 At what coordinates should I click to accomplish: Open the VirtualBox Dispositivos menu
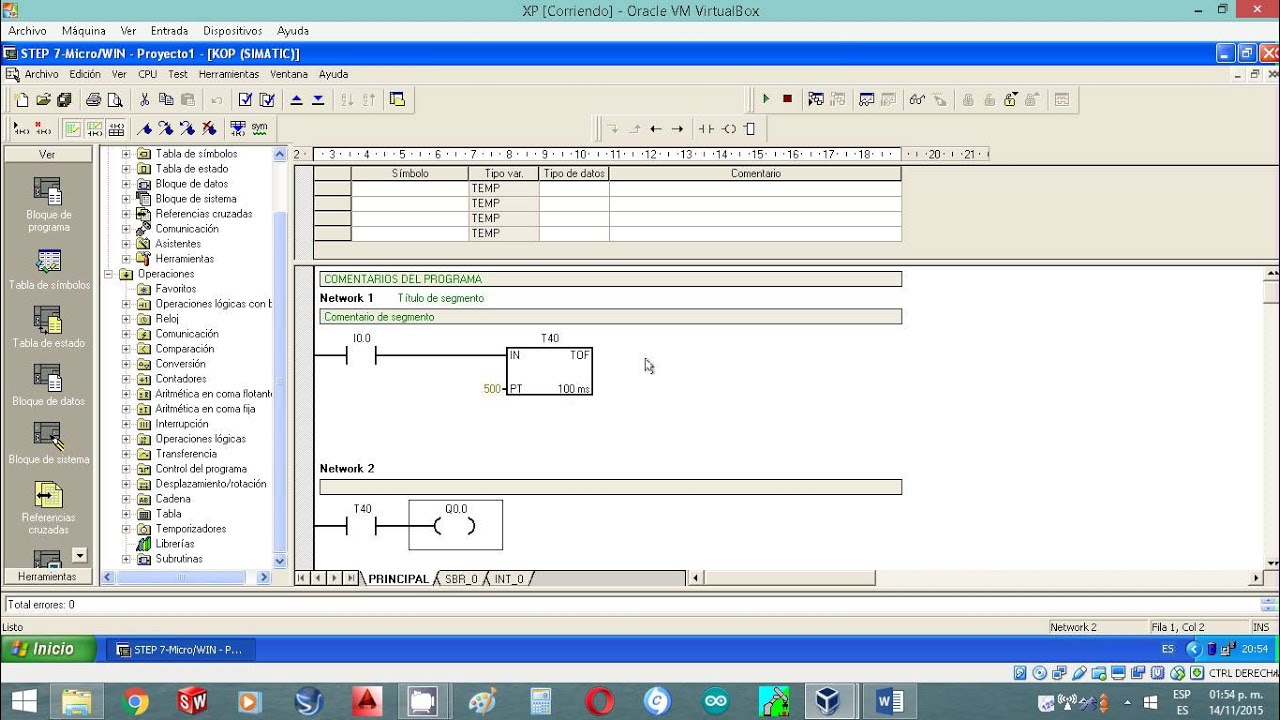pos(232,31)
